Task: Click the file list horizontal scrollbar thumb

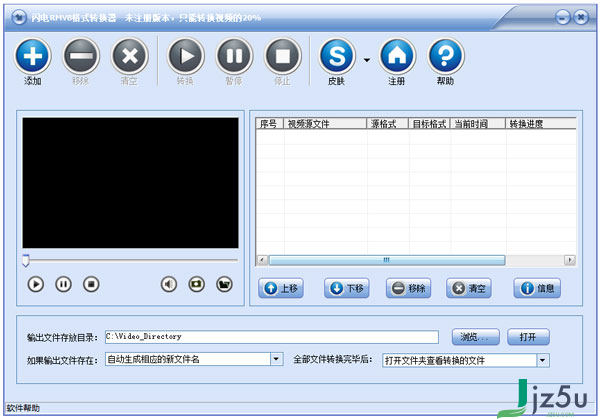Action: [x=387, y=260]
